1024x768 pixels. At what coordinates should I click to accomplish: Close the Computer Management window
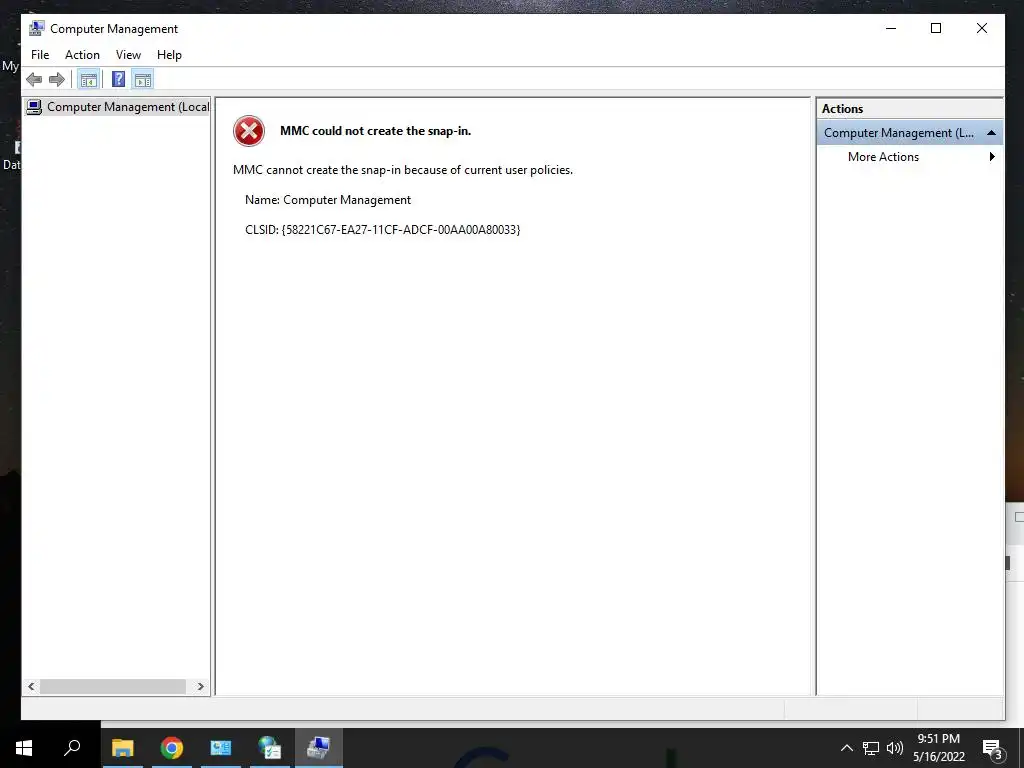tap(982, 28)
